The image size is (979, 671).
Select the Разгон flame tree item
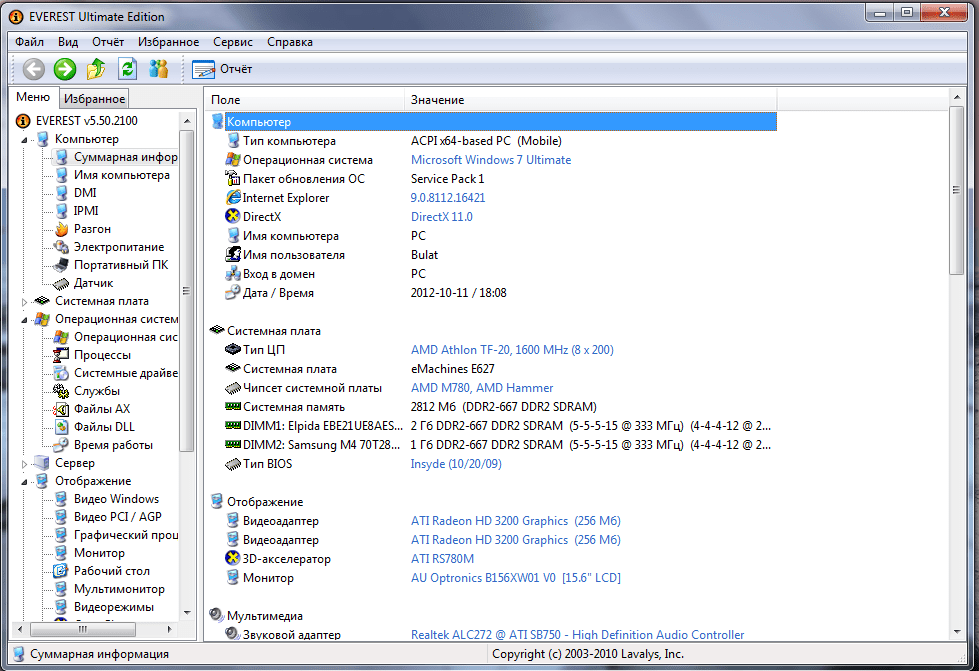tap(92, 229)
